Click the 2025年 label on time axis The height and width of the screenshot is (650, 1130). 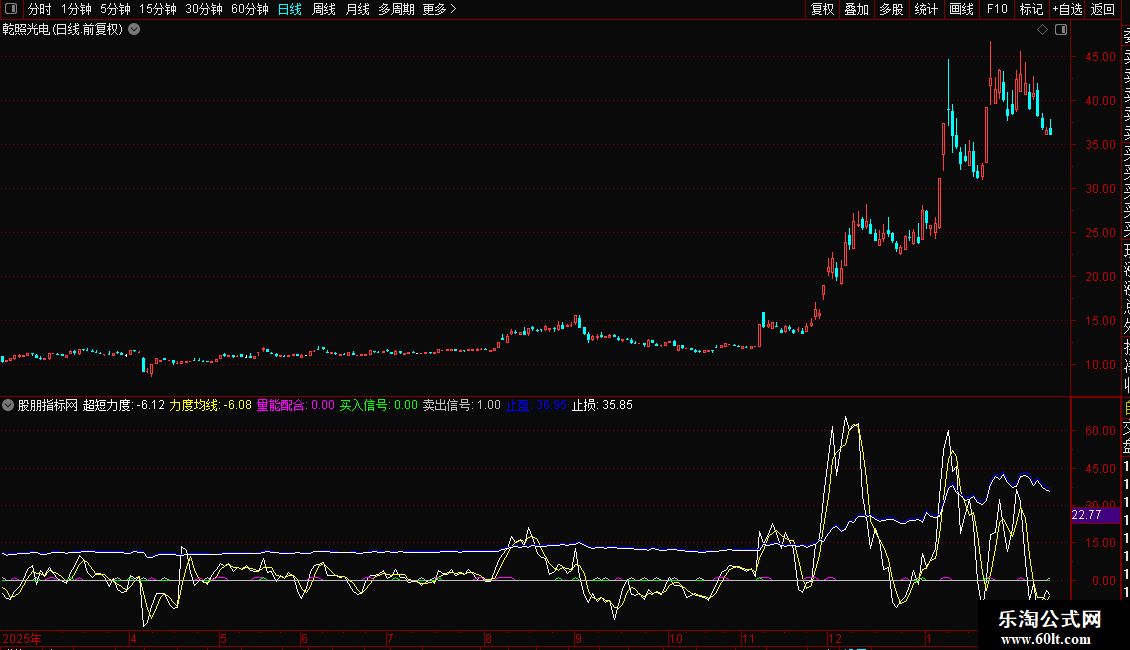pos(22,638)
